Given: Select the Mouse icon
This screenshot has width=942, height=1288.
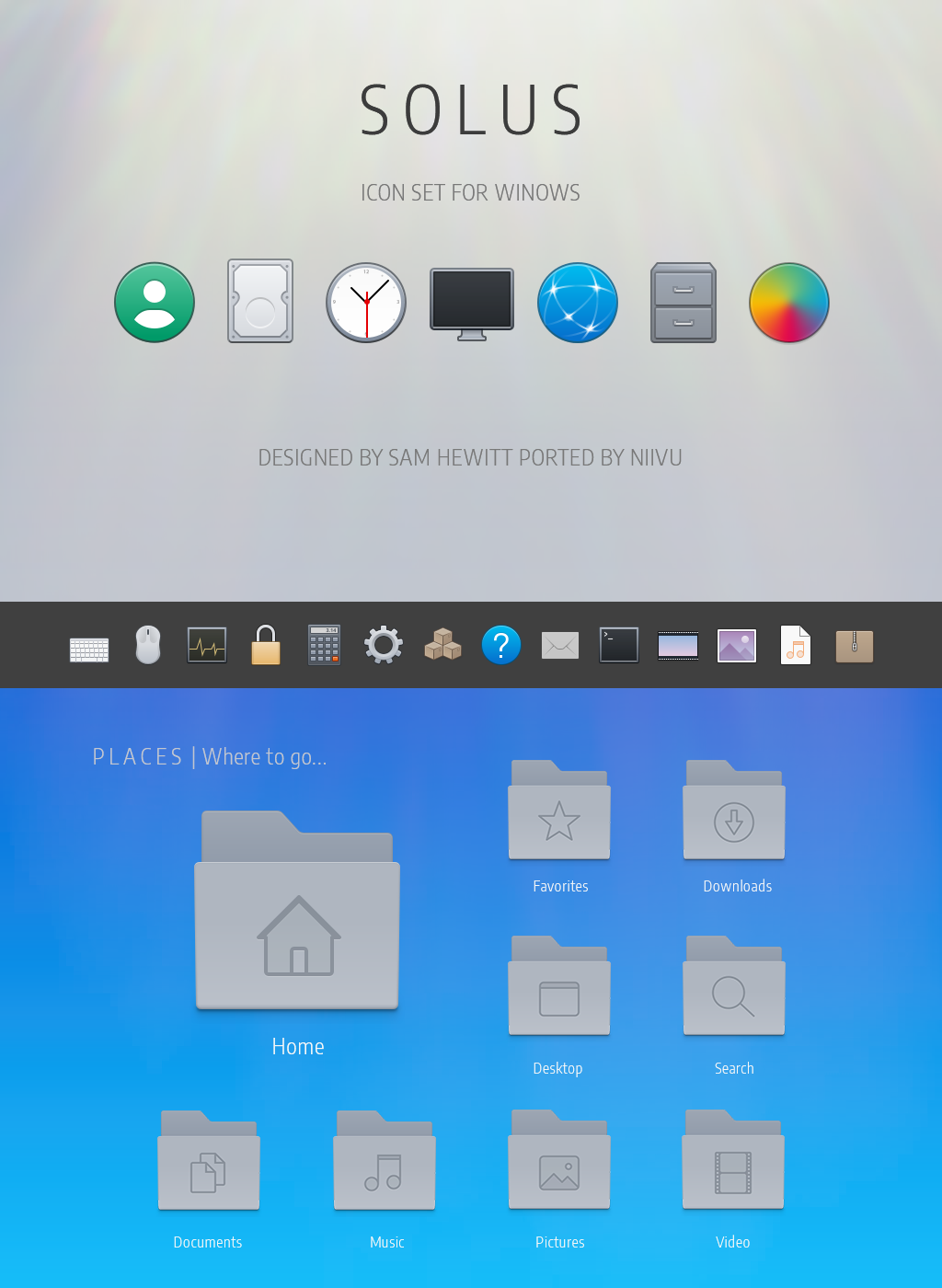Looking at the screenshot, I should 147,645.
